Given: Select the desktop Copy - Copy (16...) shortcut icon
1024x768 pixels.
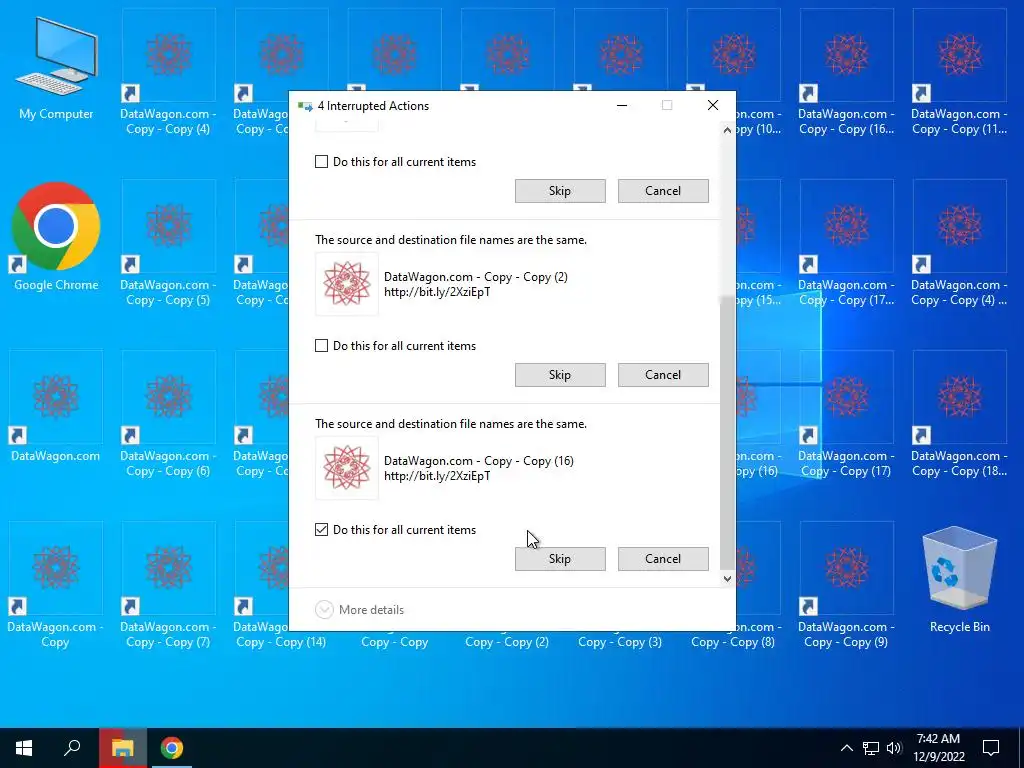Looking at the screenshot, I should tap(846, 72).
